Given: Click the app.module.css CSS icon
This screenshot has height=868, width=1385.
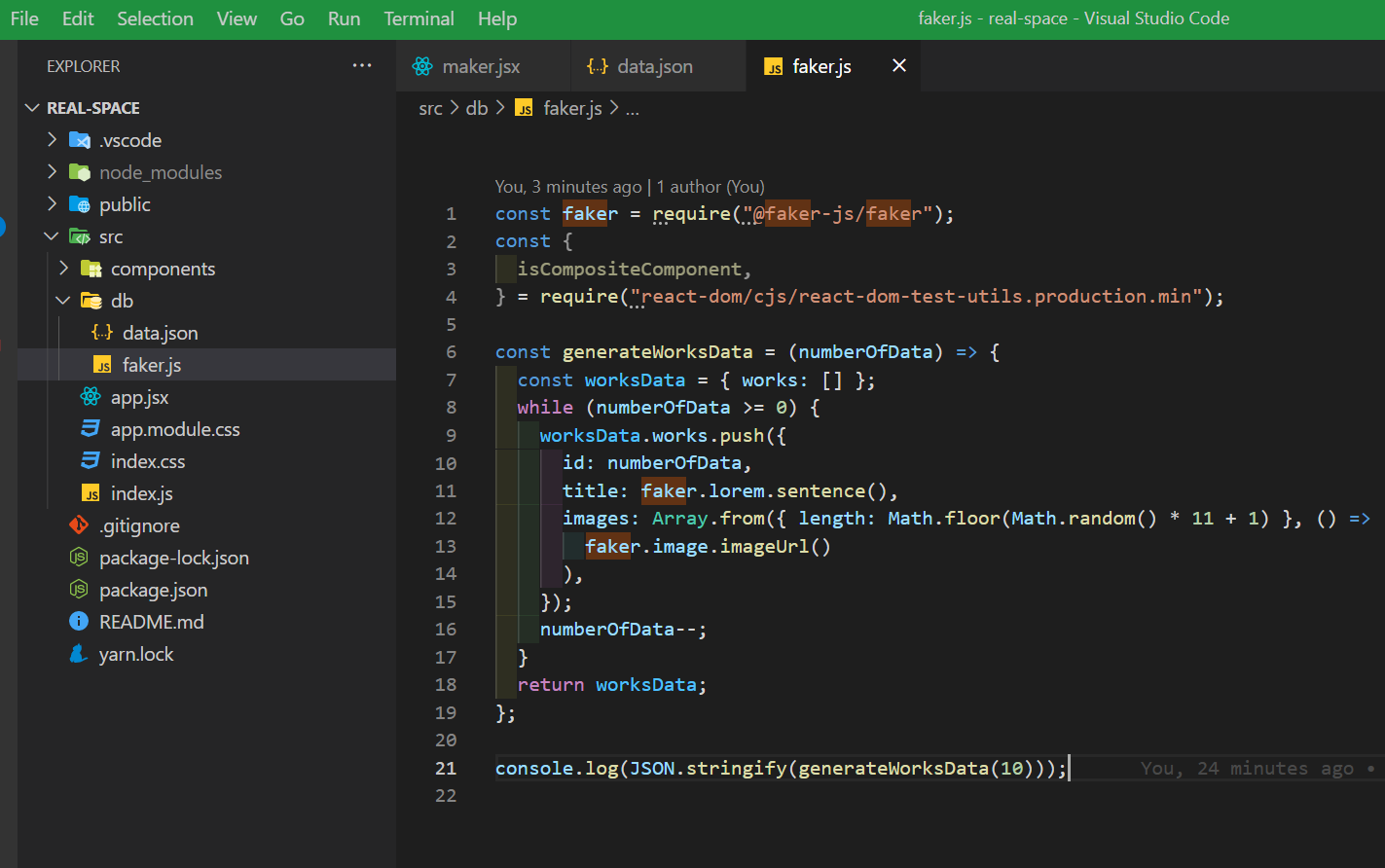Looking at the screenshot, I should [91, 429].
